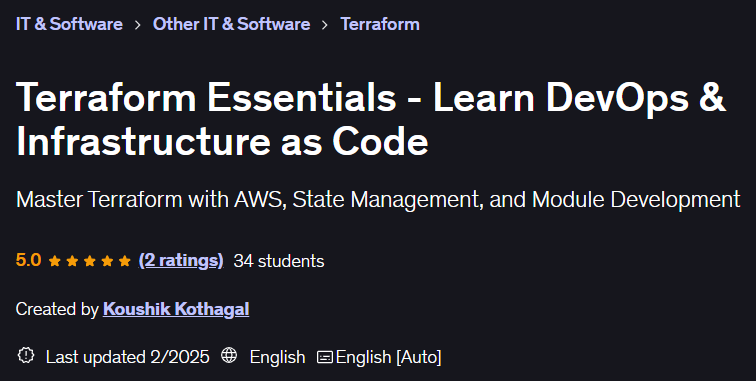Click the closed captions icon
The height and width of the screenshot is (381, 756).
click(324, 357)
